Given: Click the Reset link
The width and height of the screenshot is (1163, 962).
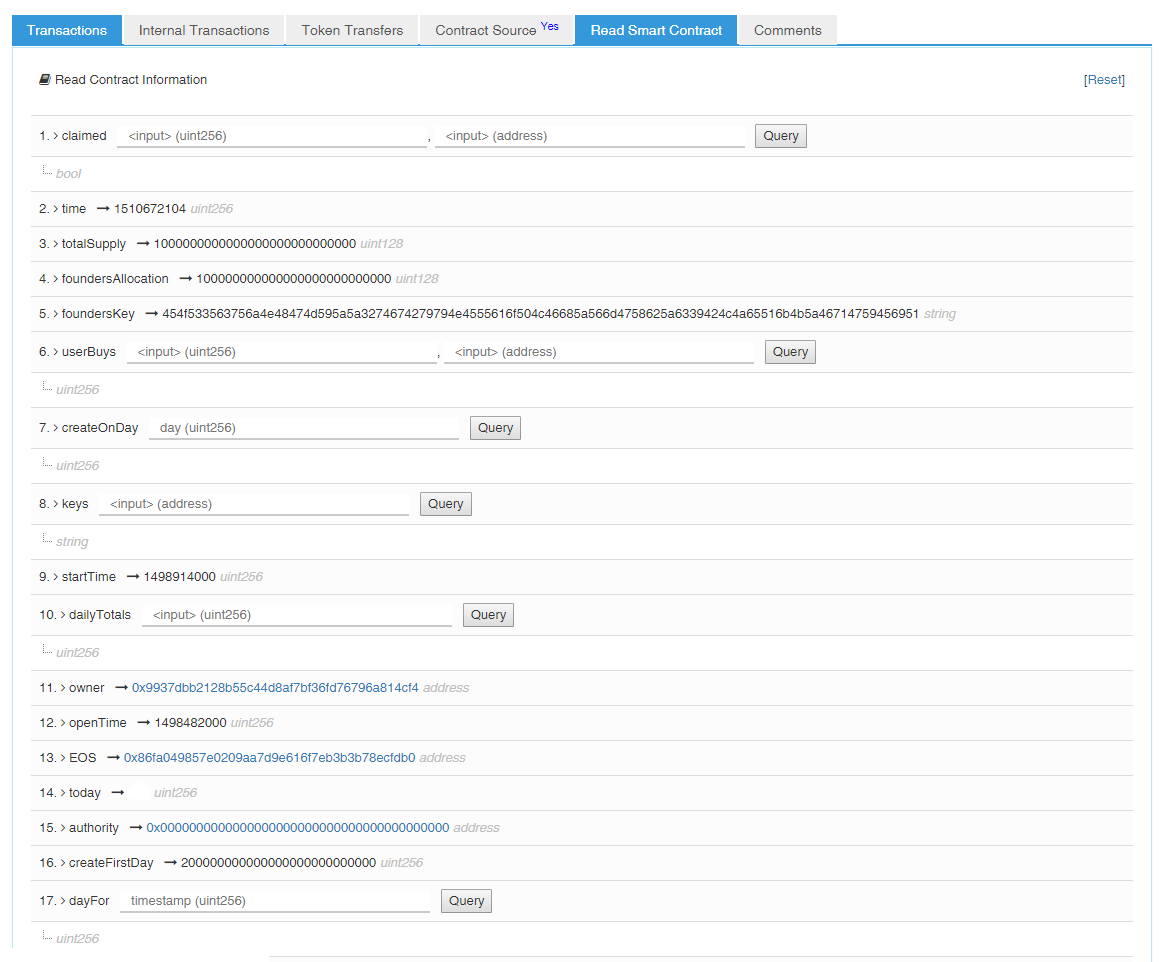Looking at the screenshot, I should [1104, 79].
